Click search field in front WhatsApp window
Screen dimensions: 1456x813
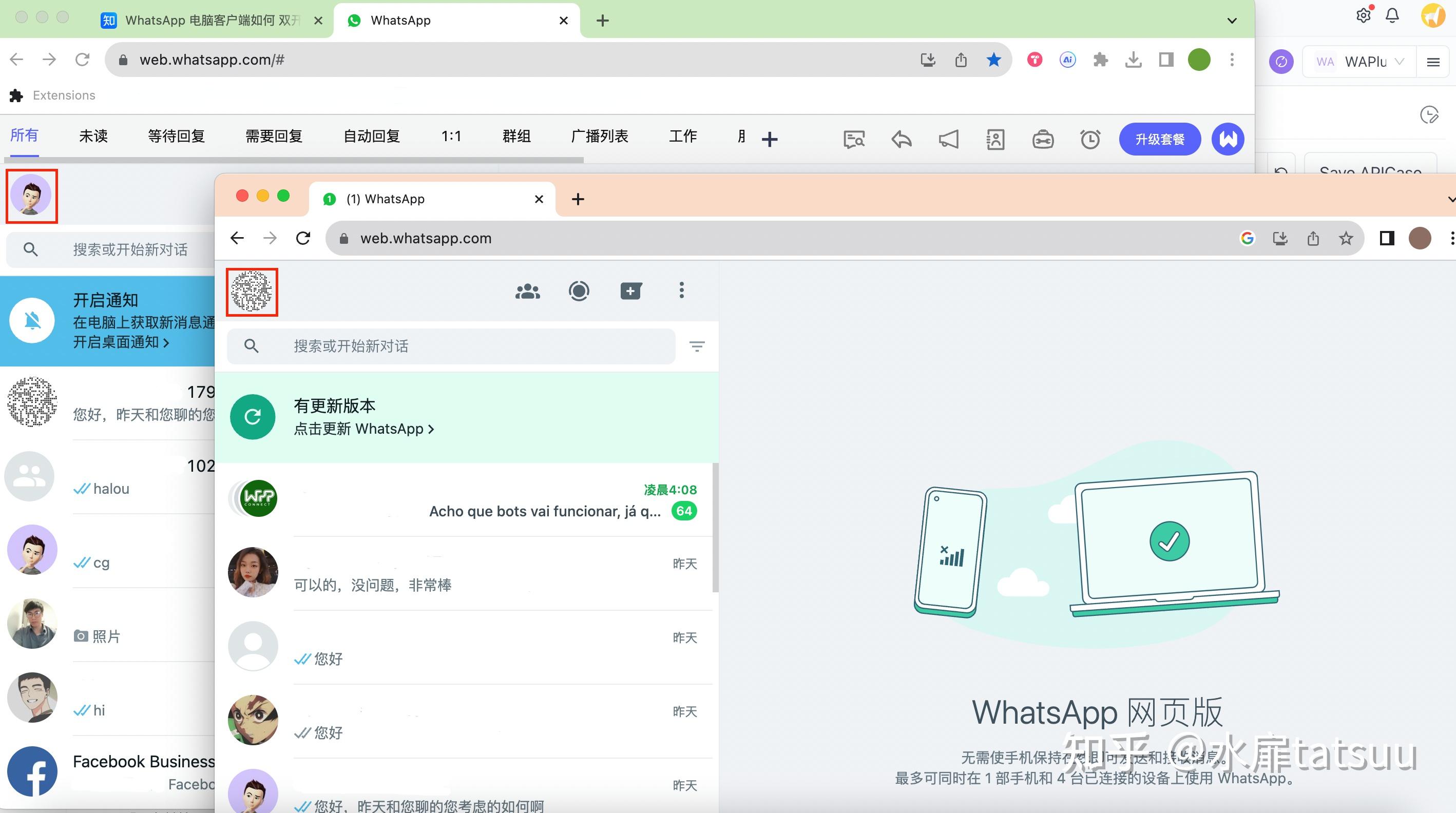(451, 346)
